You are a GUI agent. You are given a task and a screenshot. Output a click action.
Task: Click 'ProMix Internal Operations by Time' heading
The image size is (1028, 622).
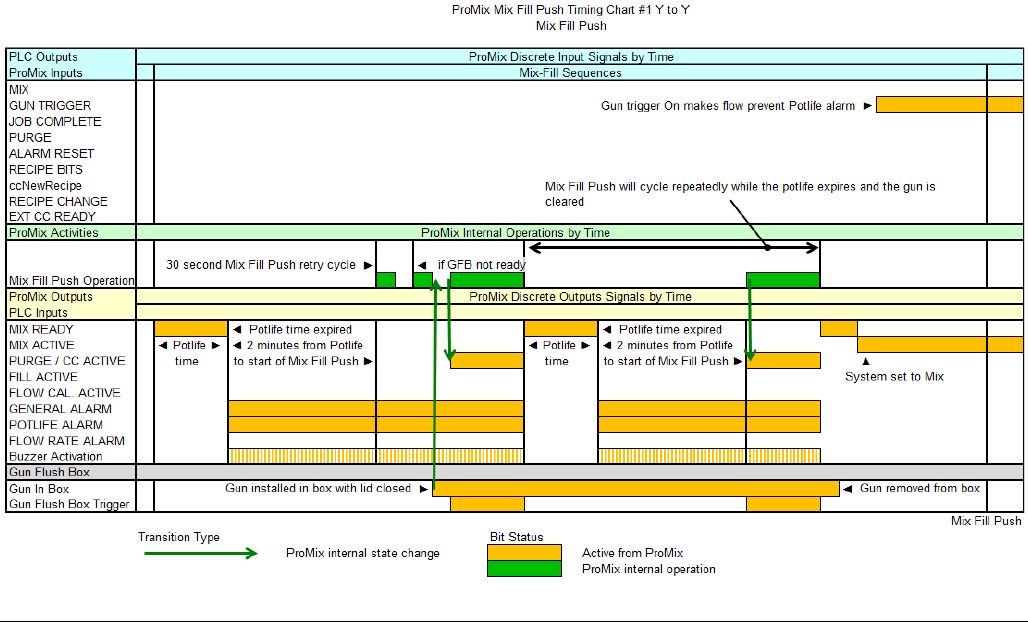pos(515,233)
